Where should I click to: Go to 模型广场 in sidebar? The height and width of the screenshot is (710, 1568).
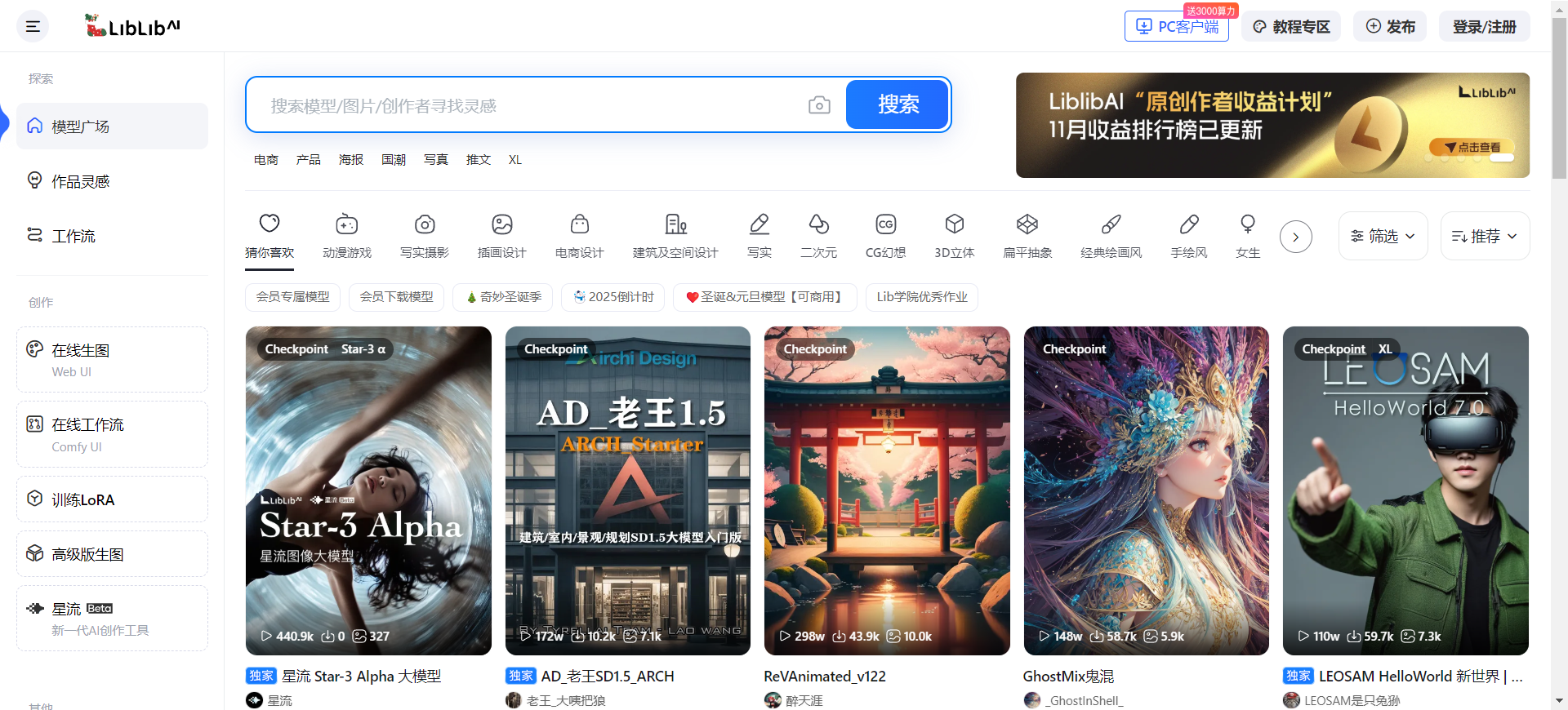112,126
